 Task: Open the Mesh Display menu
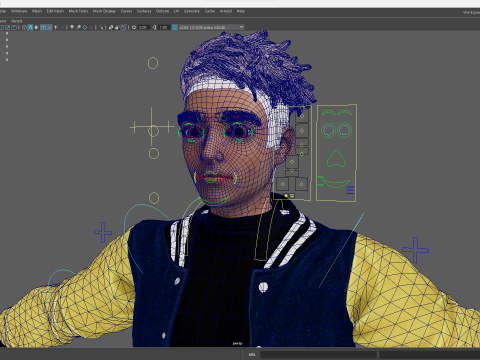tap(104, 11)
